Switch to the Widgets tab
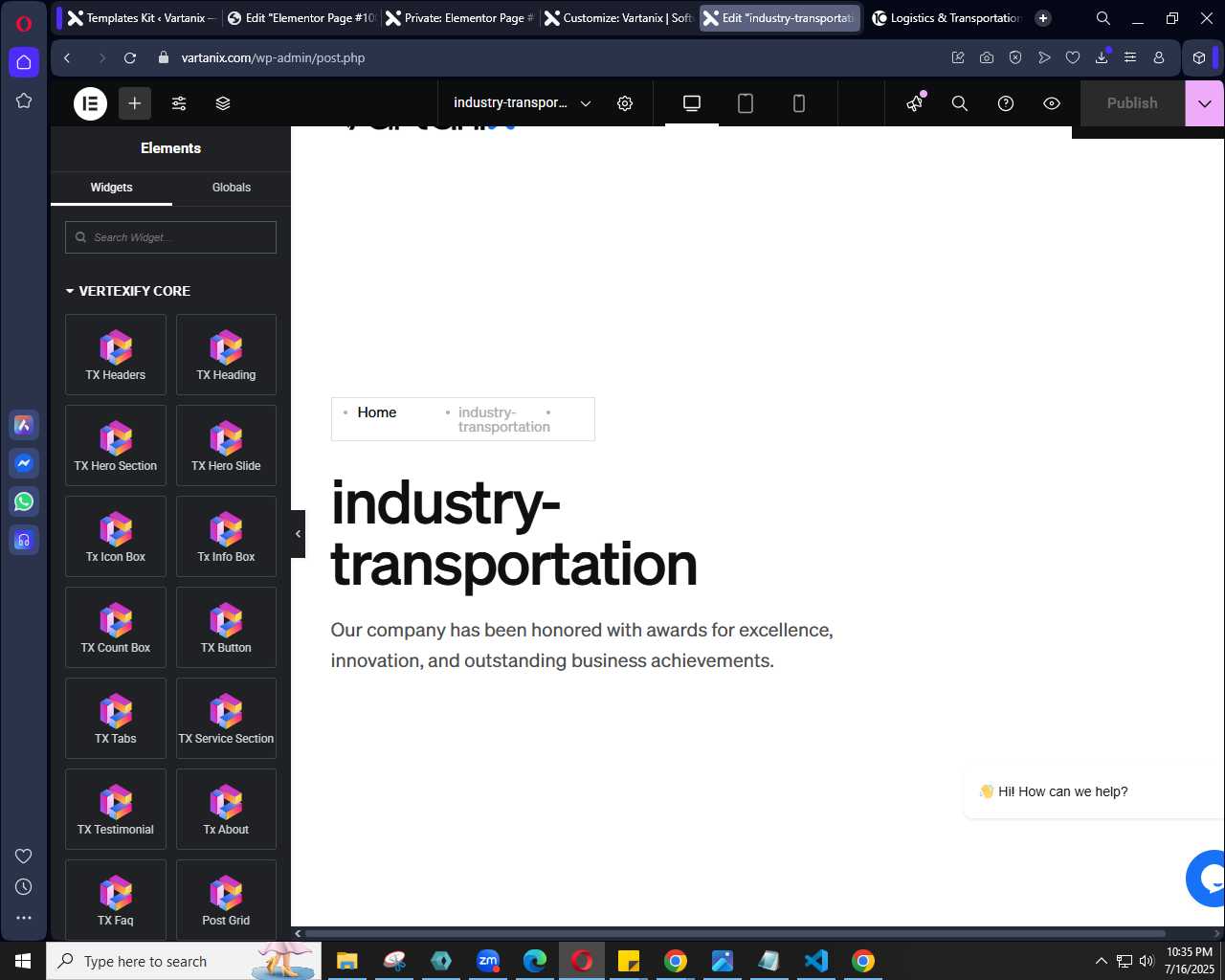Viewport: 1225px width, 980px height. (111, 188)
